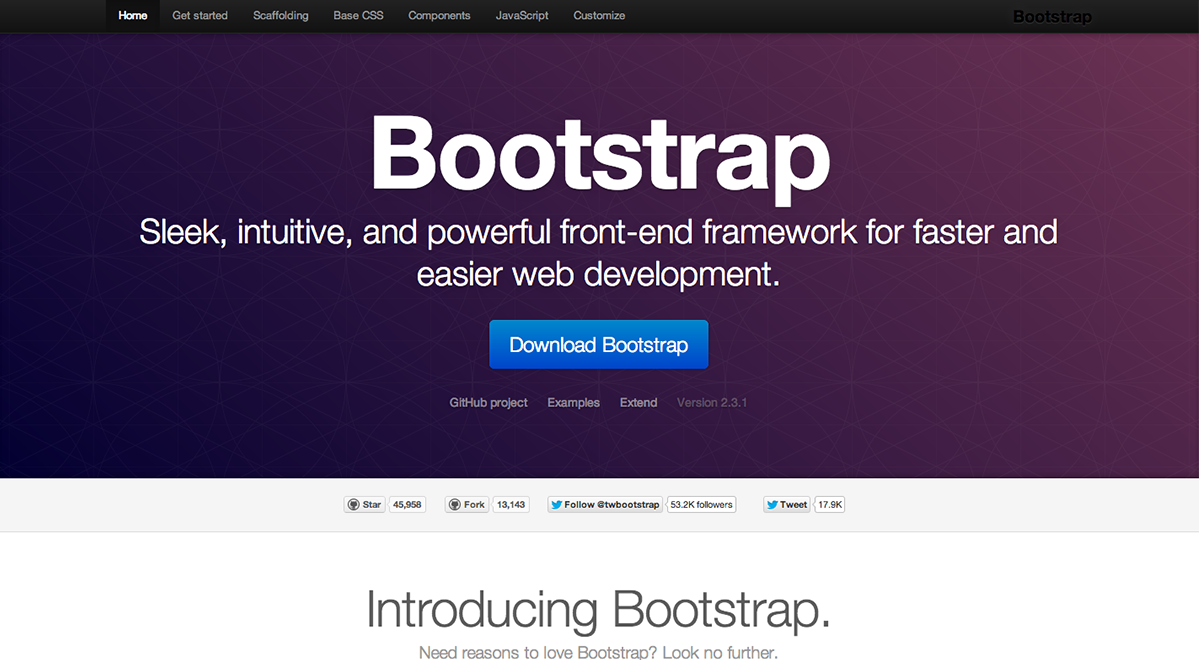Open the GitHub project link
The image size is (1199, 660).
click(488, 402)
